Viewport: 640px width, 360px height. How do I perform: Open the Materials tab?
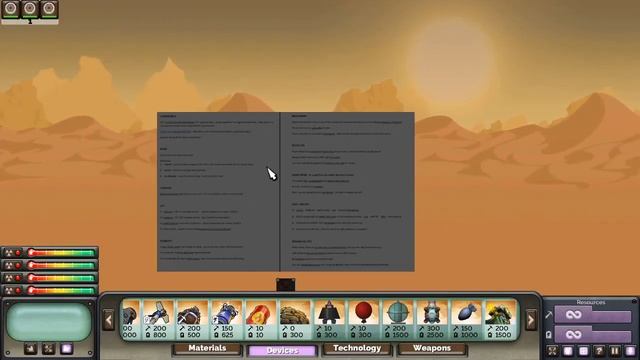(207, 349)
